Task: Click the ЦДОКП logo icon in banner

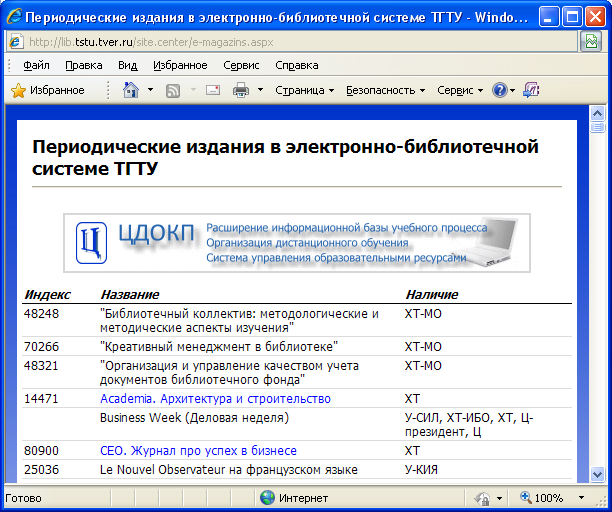Action: pyautogui.click(x=91, y=243)
